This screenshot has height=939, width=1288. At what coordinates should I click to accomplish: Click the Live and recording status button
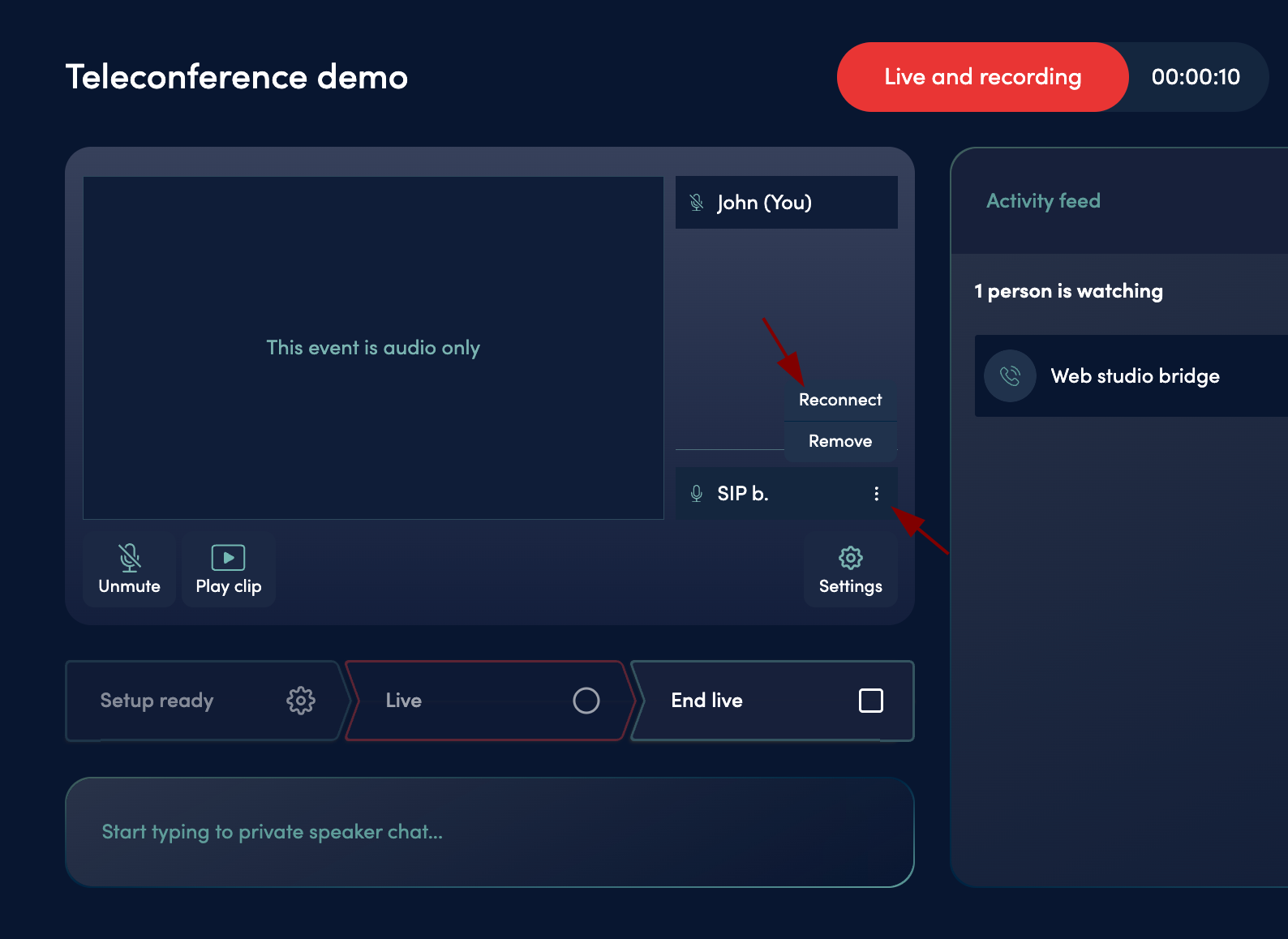[982, 77]
